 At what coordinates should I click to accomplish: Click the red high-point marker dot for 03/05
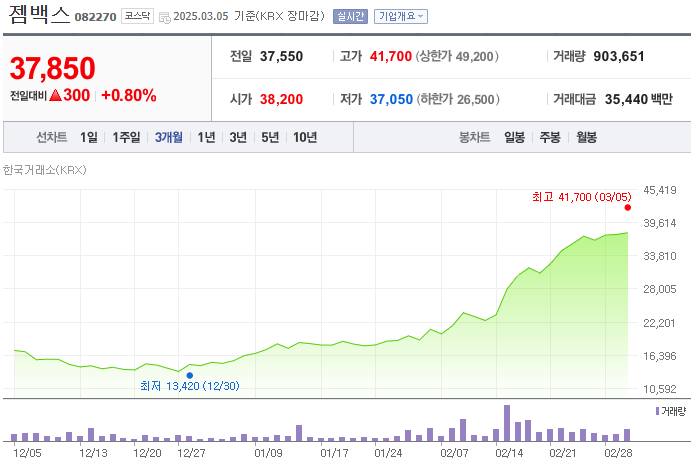[x=628, y=207]
